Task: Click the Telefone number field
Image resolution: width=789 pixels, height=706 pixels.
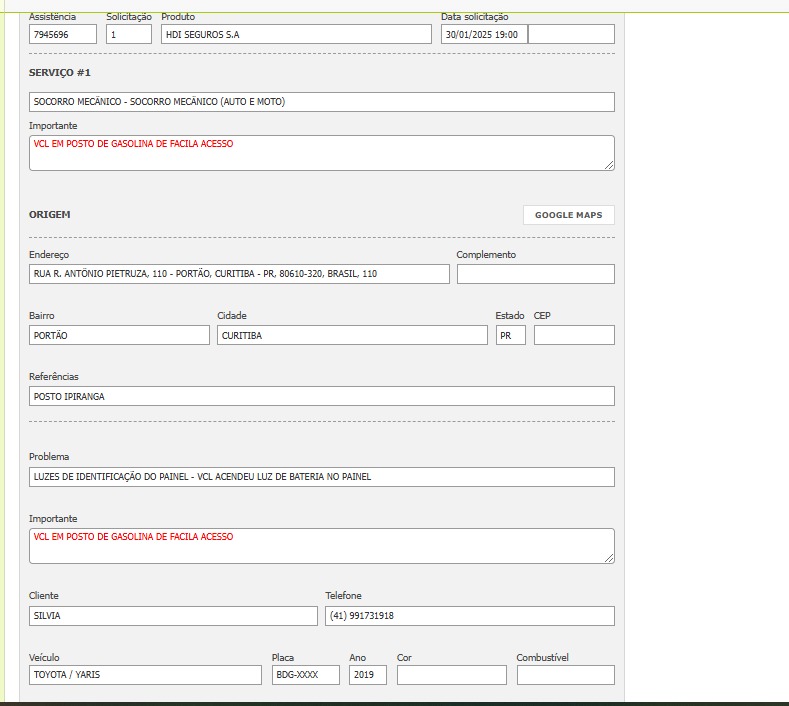Action: [x=469, y=616]
